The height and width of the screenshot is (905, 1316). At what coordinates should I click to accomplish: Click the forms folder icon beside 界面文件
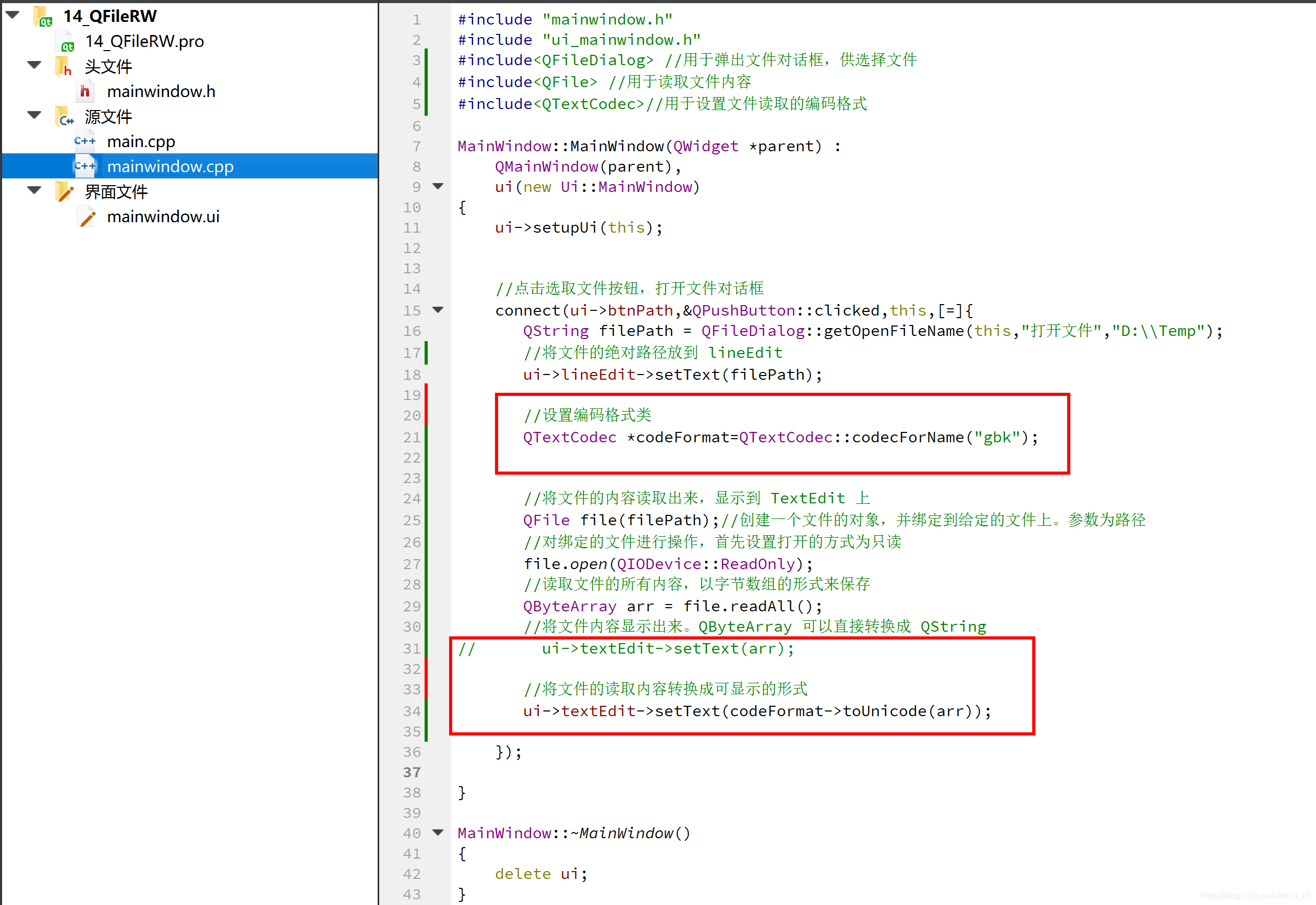click(x=65, y=191)
